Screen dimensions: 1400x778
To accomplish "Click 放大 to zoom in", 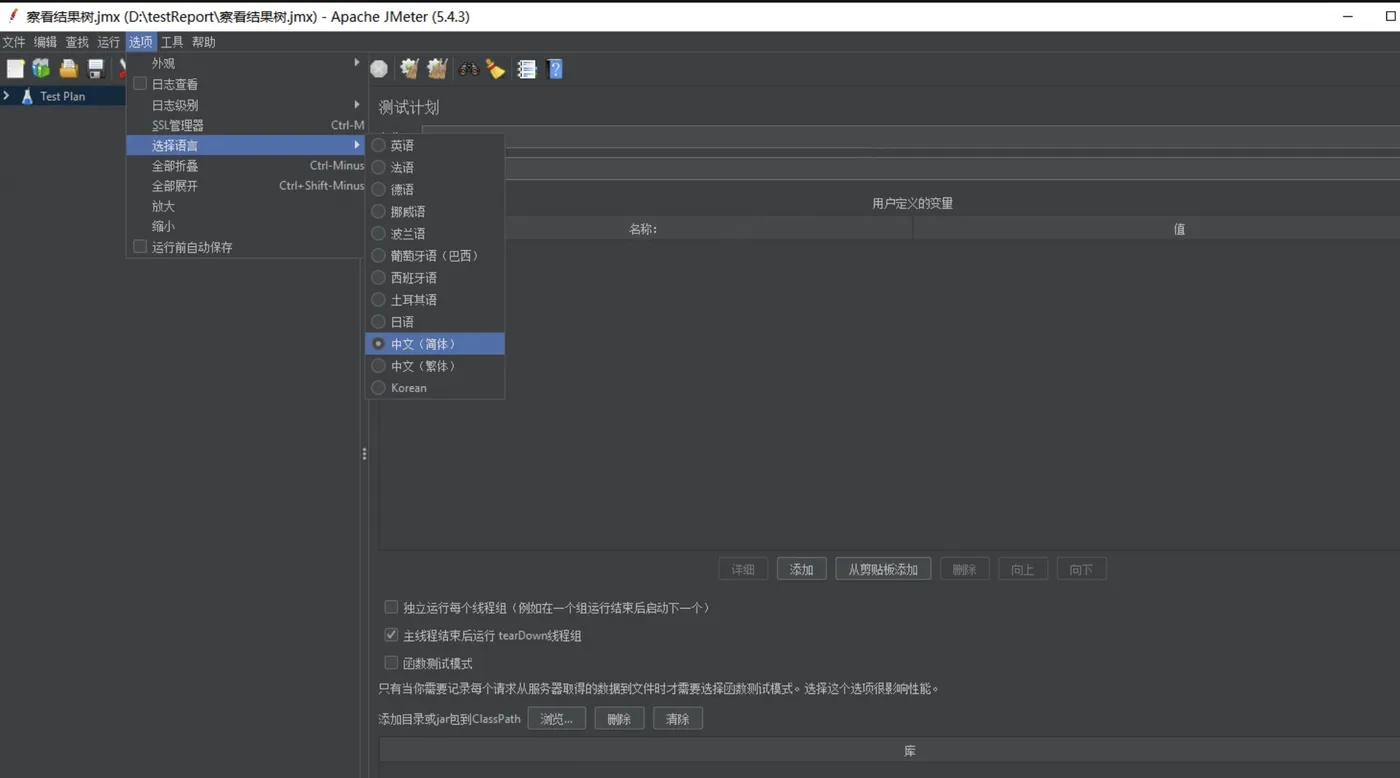I will [x=246, y=206].
